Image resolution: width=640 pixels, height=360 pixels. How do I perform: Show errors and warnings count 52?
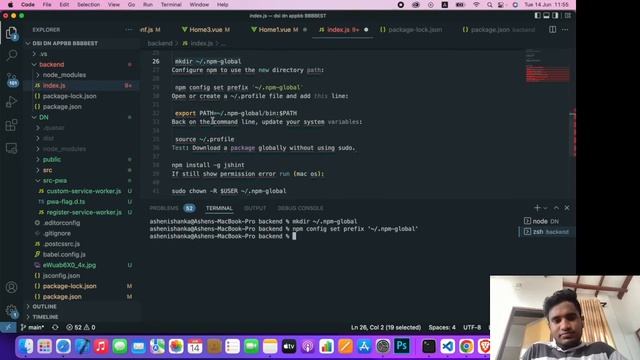80,327
